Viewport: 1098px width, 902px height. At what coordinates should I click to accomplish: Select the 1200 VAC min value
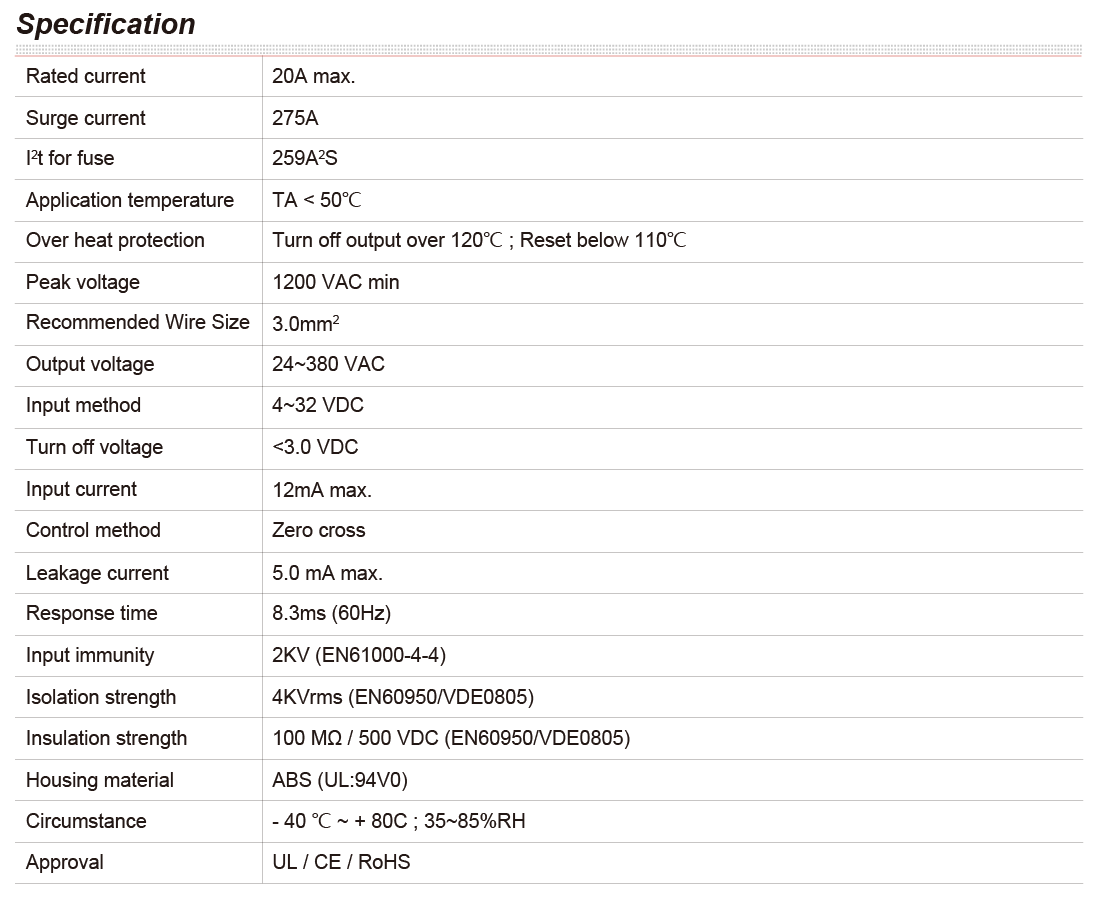click(335, 282)
